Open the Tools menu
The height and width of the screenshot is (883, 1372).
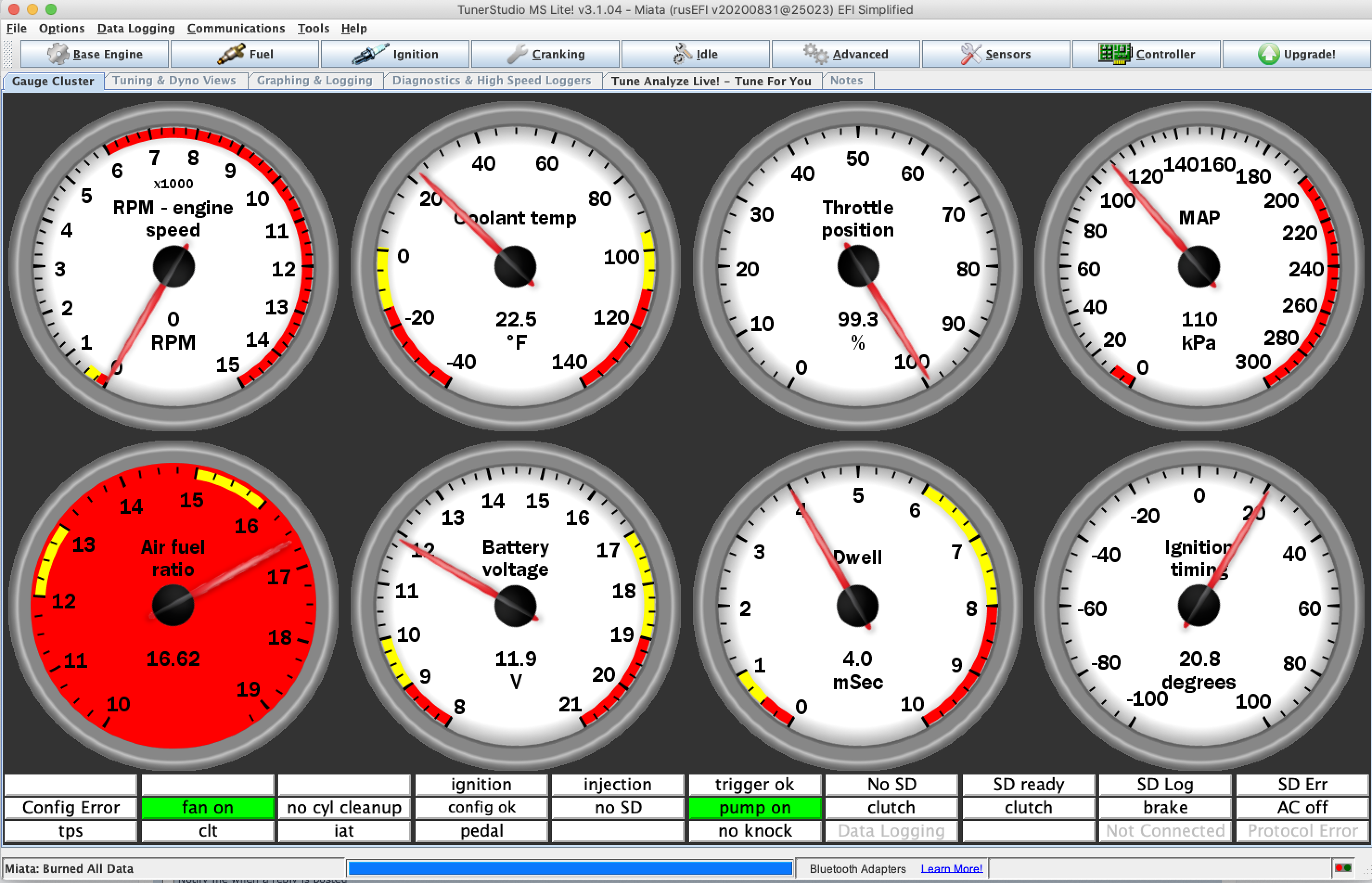[313, 28]
